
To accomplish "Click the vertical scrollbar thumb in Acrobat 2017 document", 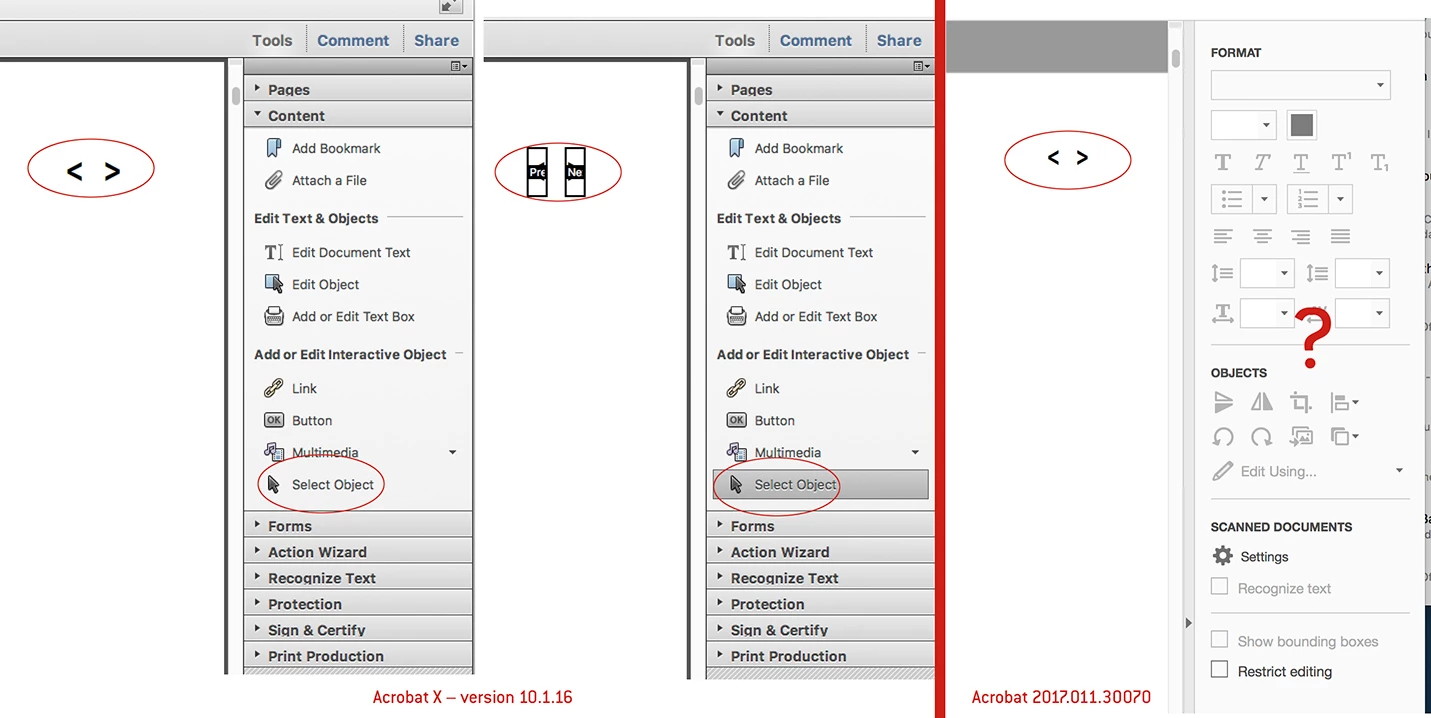I will pyautogui.click(x=1176, y=57).
